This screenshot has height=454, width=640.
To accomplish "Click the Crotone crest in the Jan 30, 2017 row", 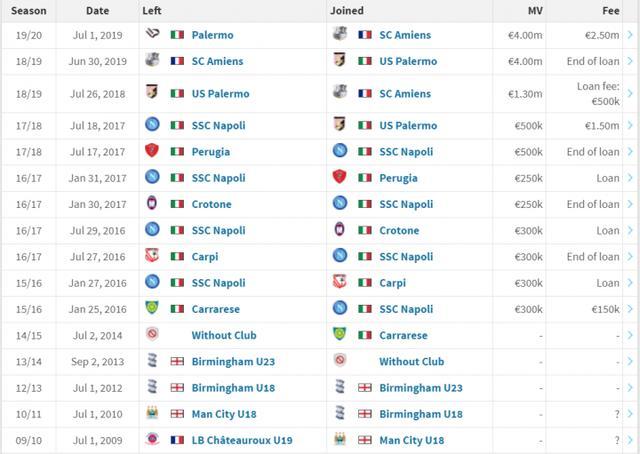I will 152,203.
